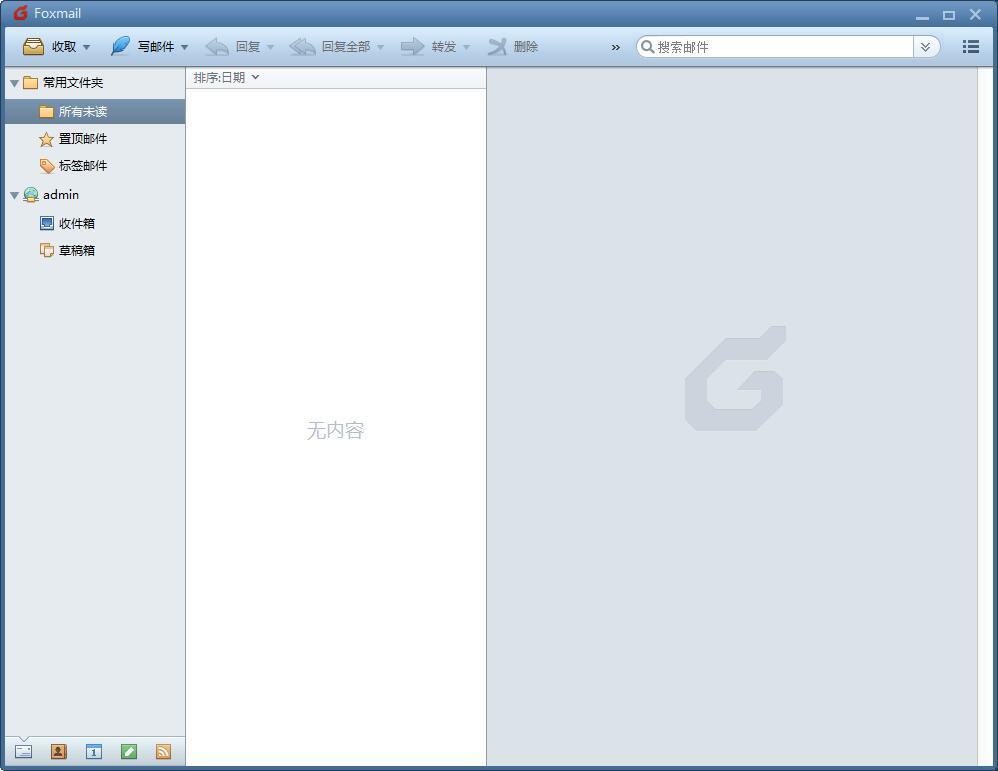Open the main menu list icon

(971, 46)
